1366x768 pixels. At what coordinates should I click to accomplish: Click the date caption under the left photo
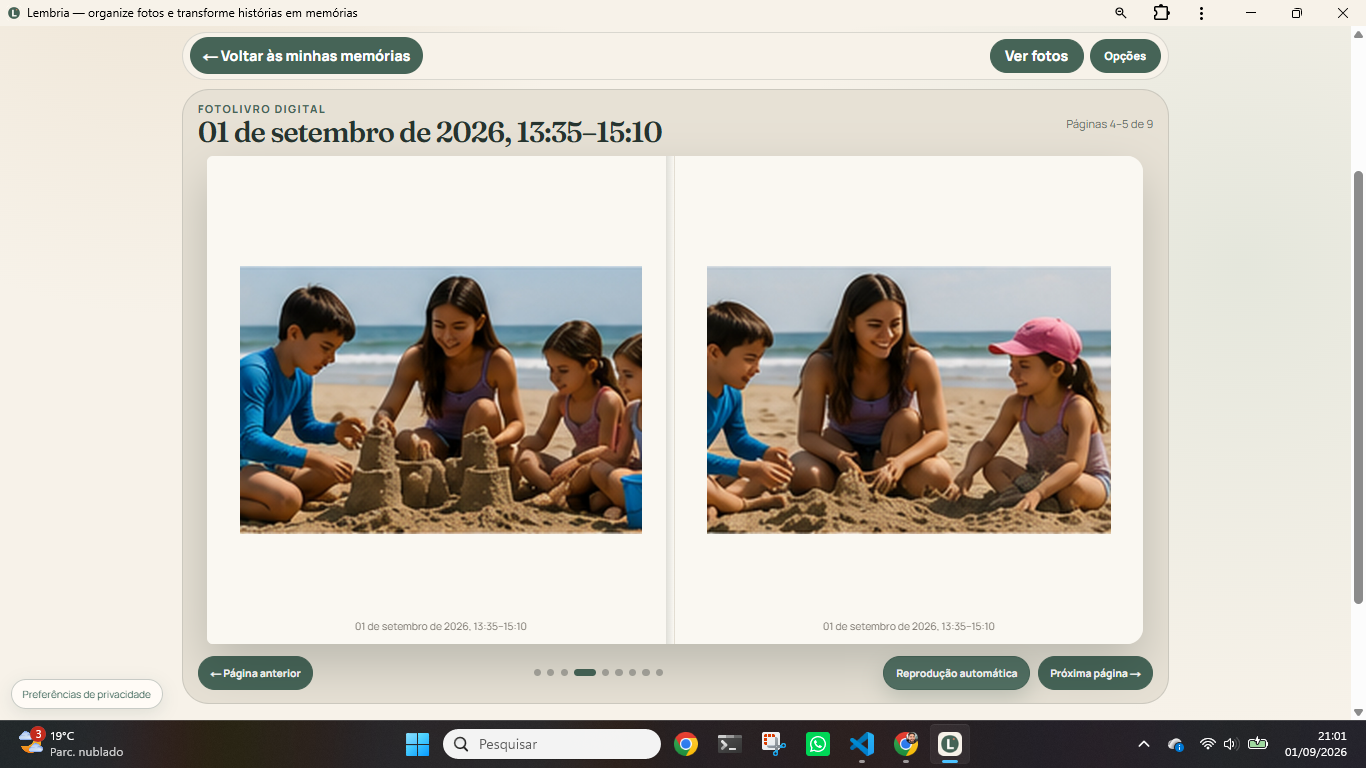point(441,627)
